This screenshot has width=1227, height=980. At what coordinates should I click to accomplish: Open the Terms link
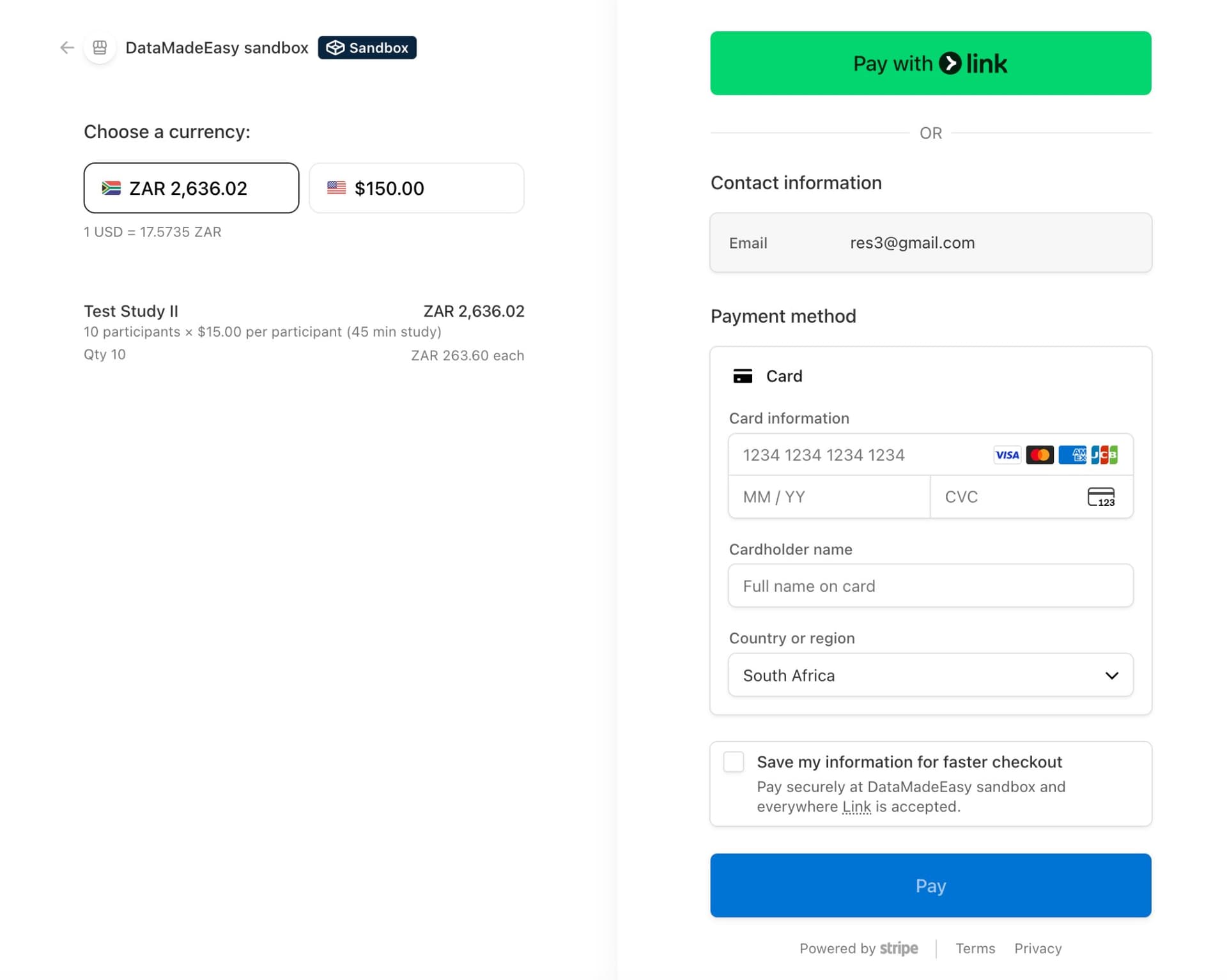click(x=975, y=948)
